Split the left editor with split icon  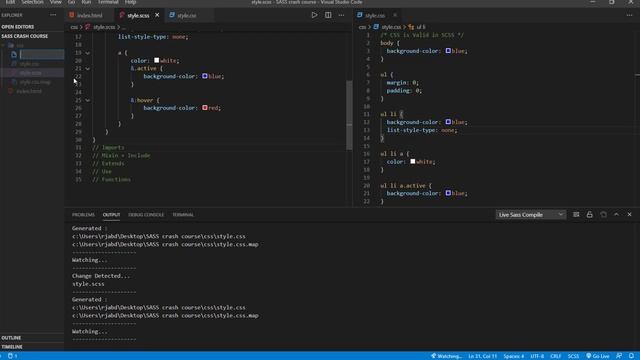[328, 15]
